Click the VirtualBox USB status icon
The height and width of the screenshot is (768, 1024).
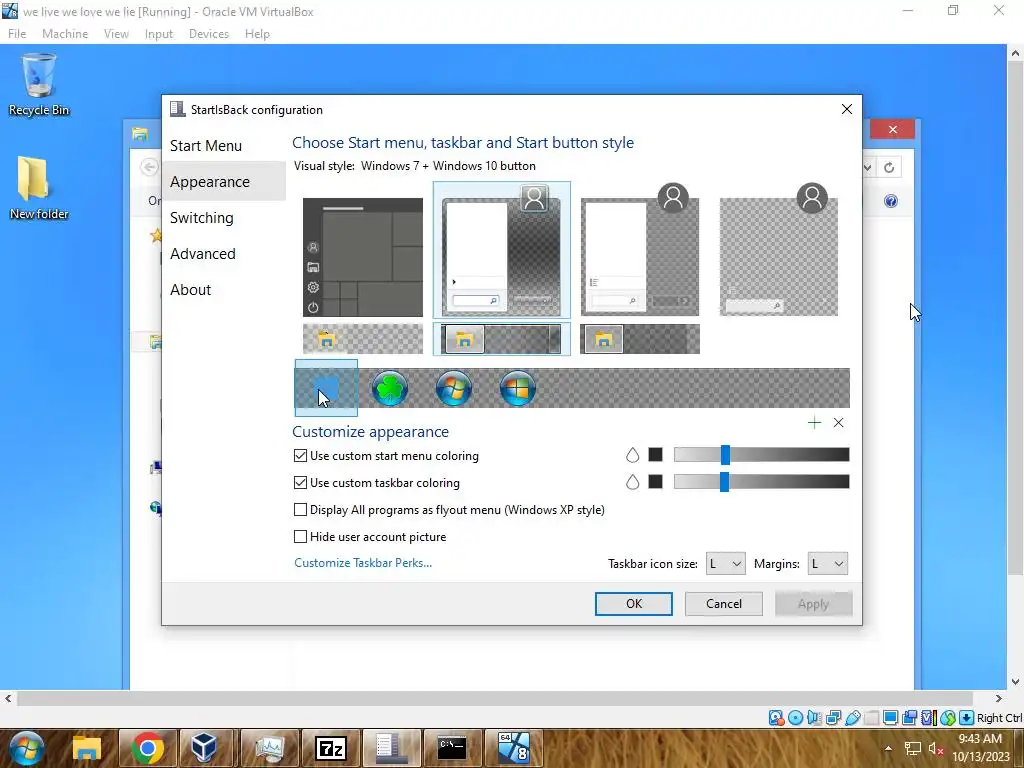pyautogui.click(x=852, y=718)
